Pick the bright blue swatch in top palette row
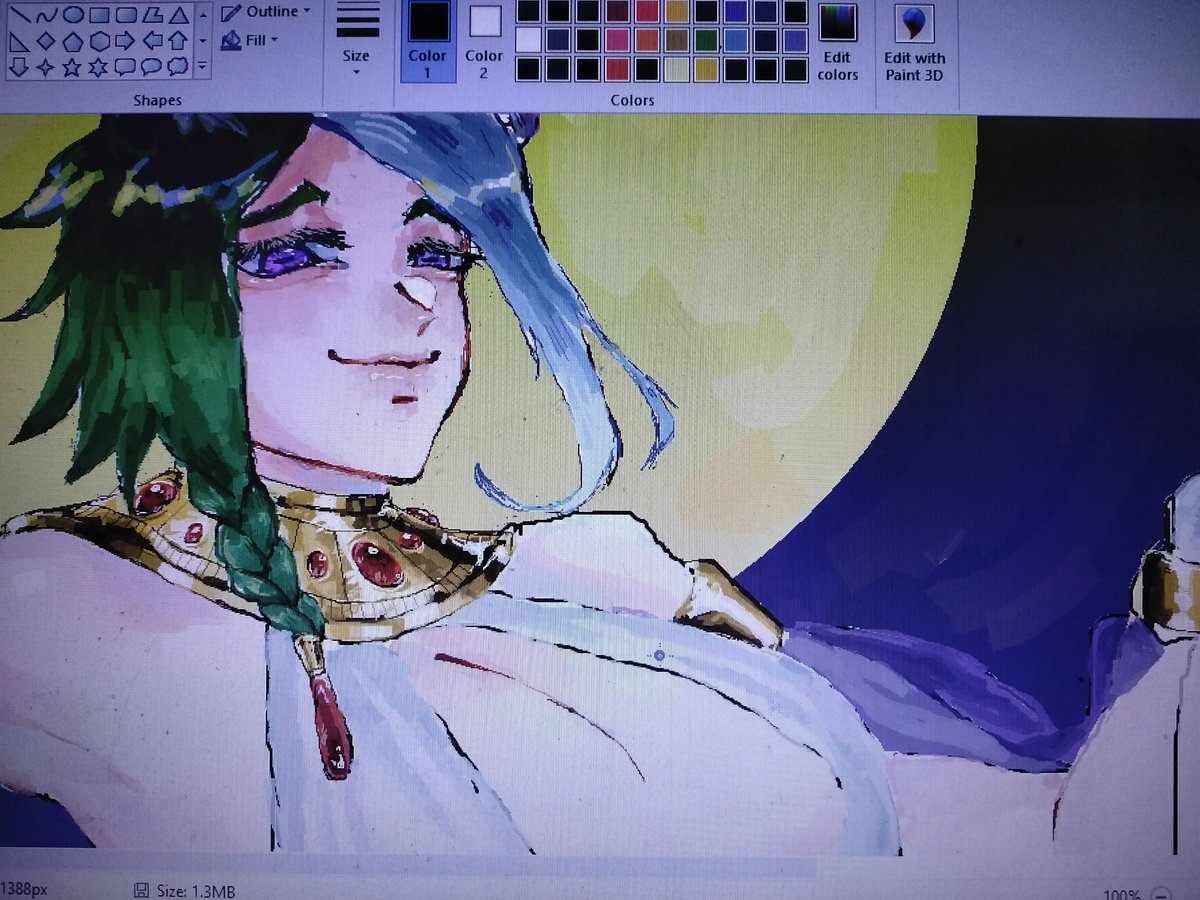1200x900 pixels. point(736,12)
